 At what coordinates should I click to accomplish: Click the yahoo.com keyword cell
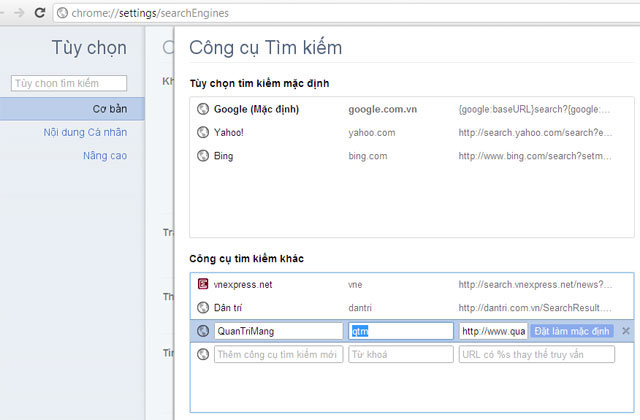tap(371, 133)
